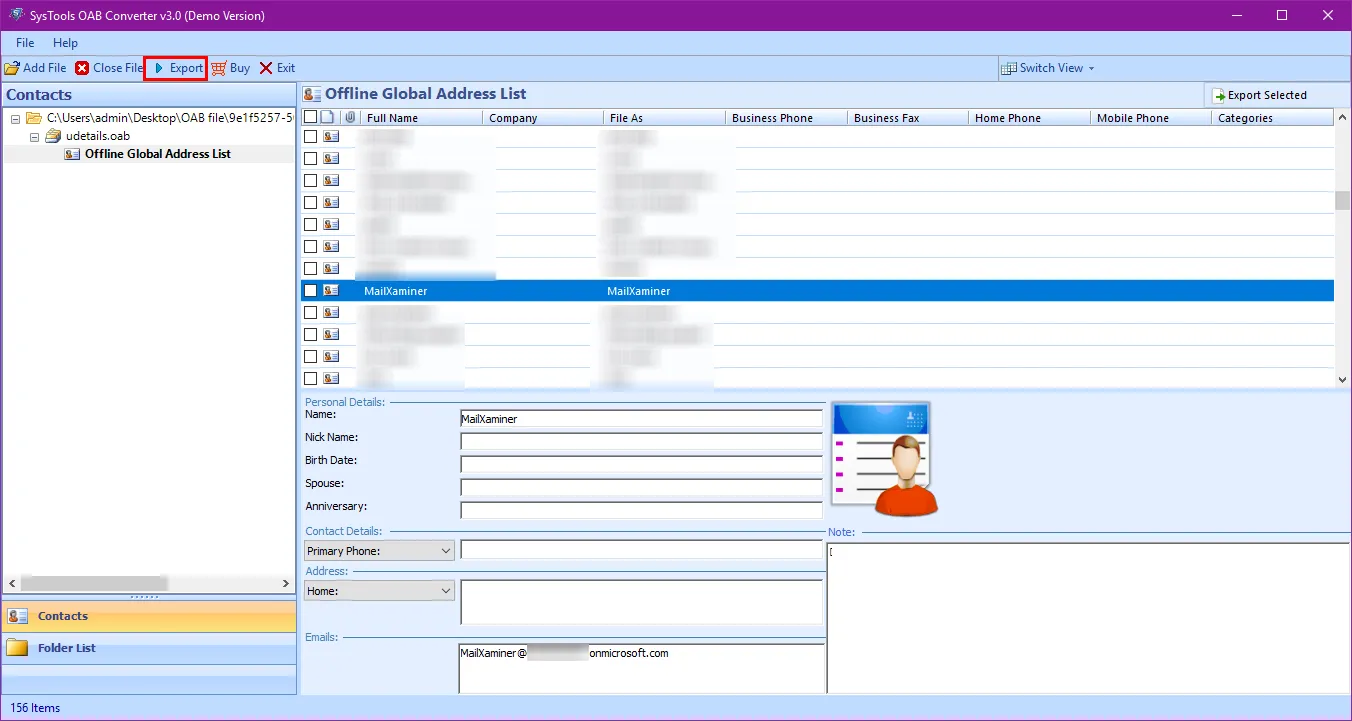Select MailXaminer in File As column

[638, 291]
